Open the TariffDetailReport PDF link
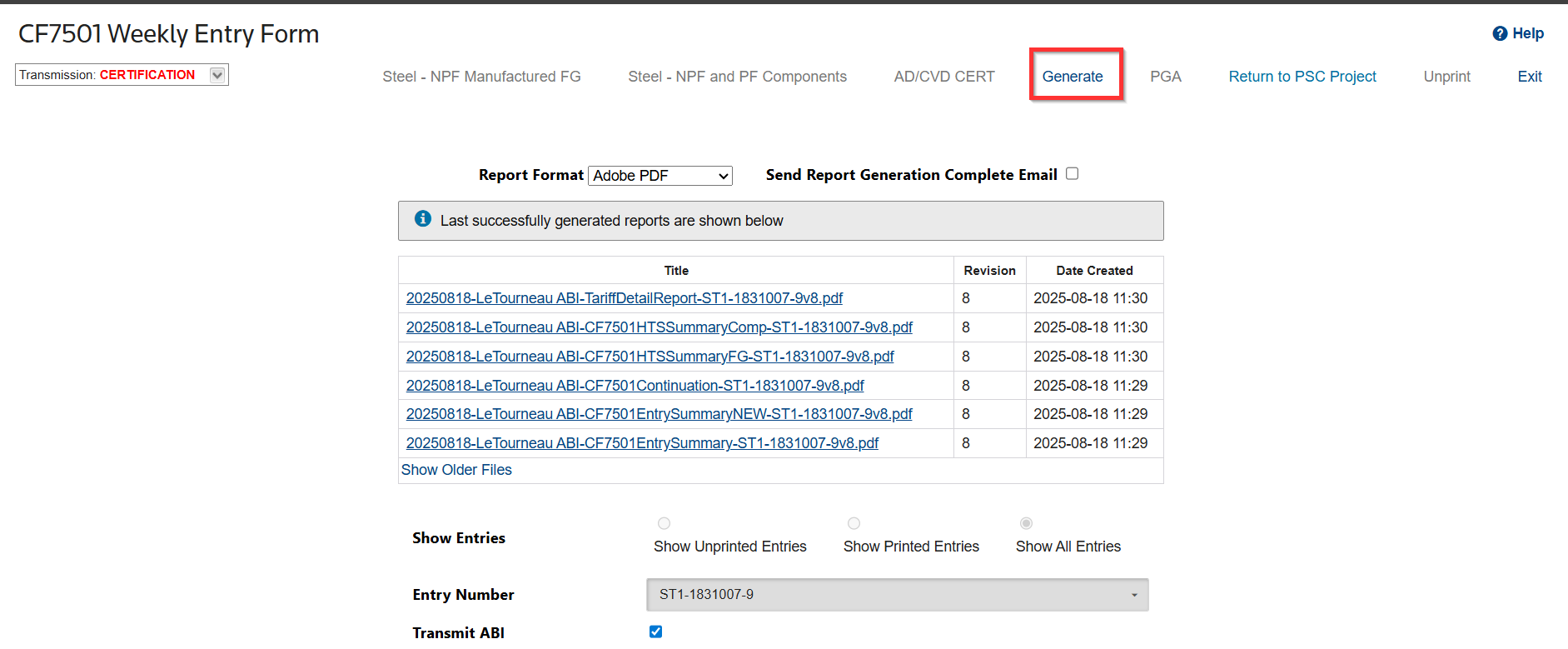Screen dimensions: 1568x649 point(624,298)
